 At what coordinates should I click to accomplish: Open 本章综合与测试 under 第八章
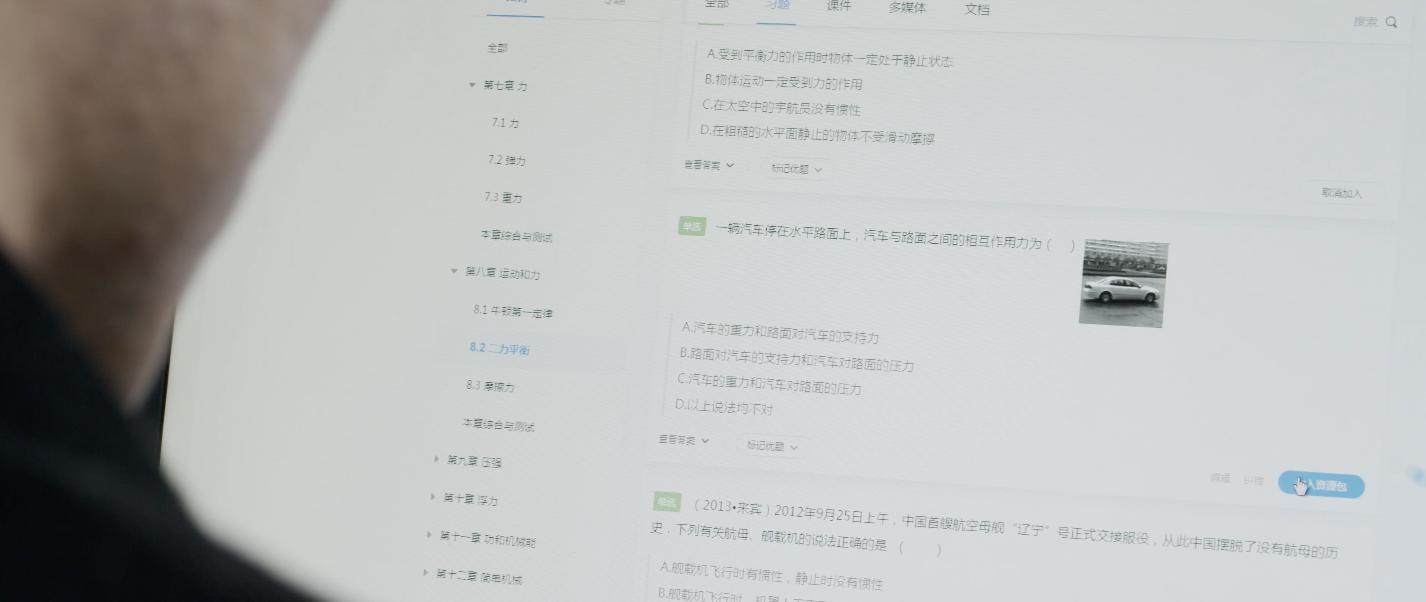click(x=498, y=425)
